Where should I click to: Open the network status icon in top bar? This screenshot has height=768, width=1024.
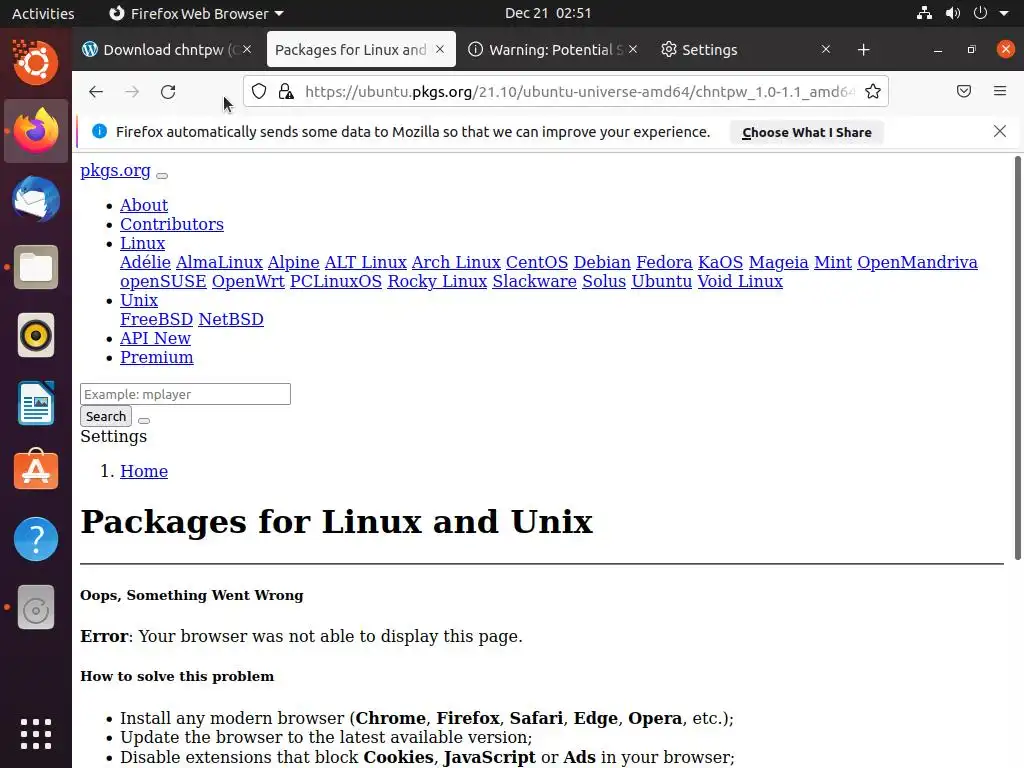click(924, 13)
